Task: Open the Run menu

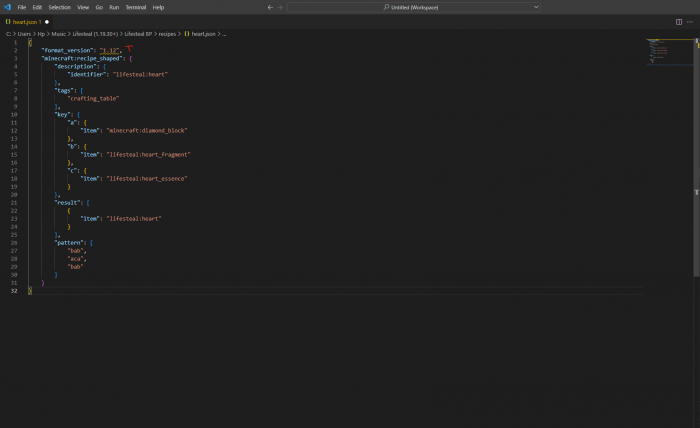Action: point(114,7)
